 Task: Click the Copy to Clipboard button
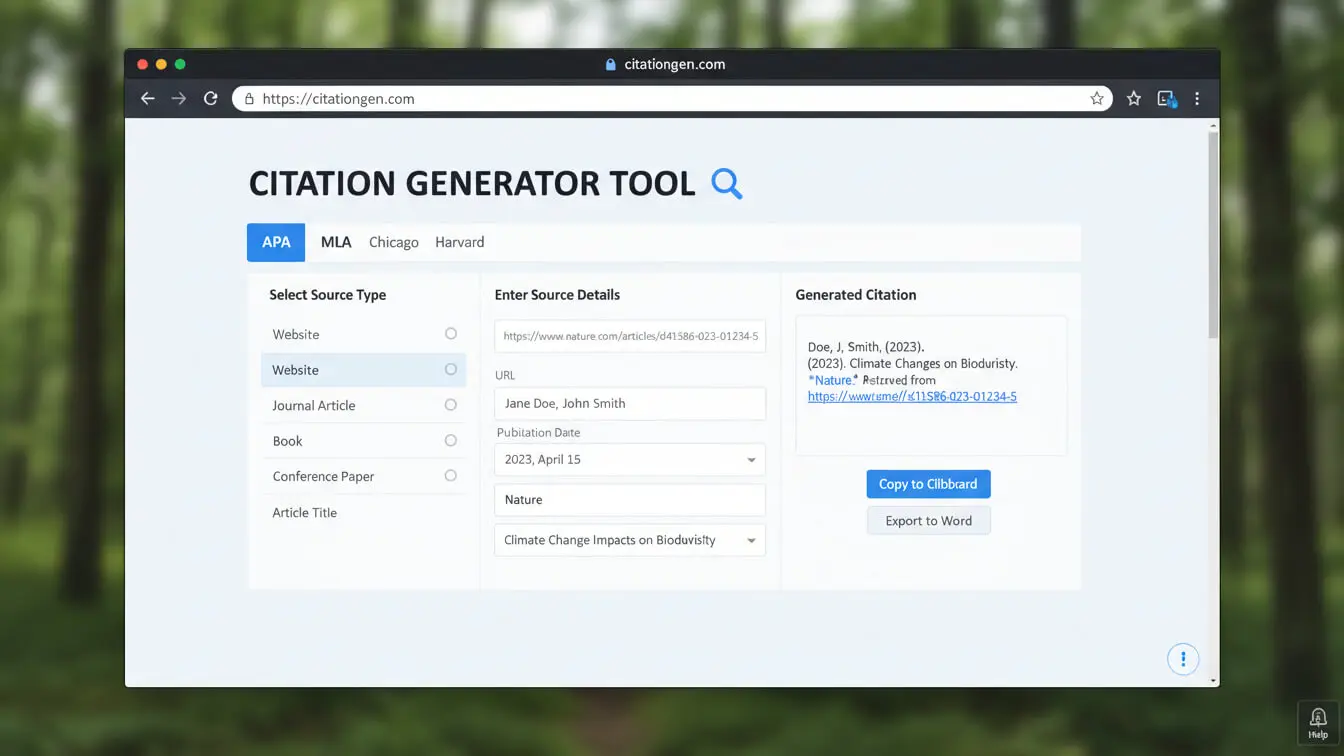[x=928, y=484]
